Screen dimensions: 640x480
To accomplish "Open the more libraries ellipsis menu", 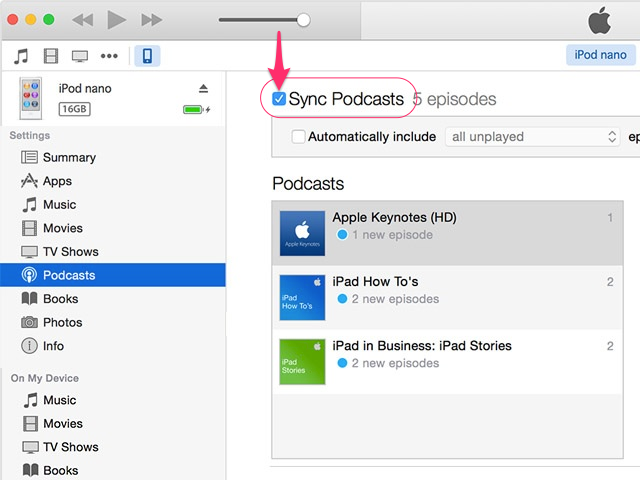I will click(x=110, y=55).
